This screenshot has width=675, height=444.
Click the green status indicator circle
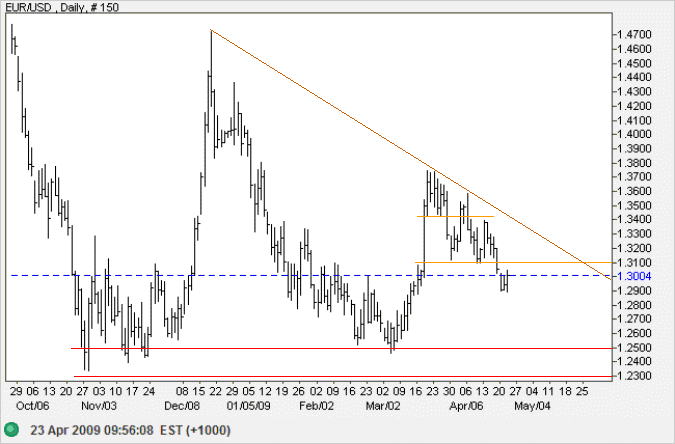(x=12, y=429)
